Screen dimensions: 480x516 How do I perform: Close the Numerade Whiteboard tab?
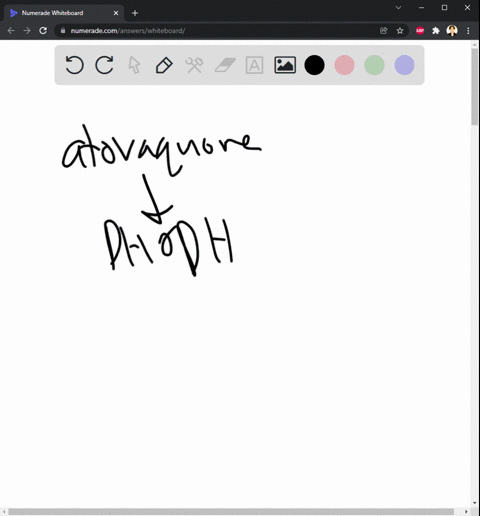tap(116, 13)
